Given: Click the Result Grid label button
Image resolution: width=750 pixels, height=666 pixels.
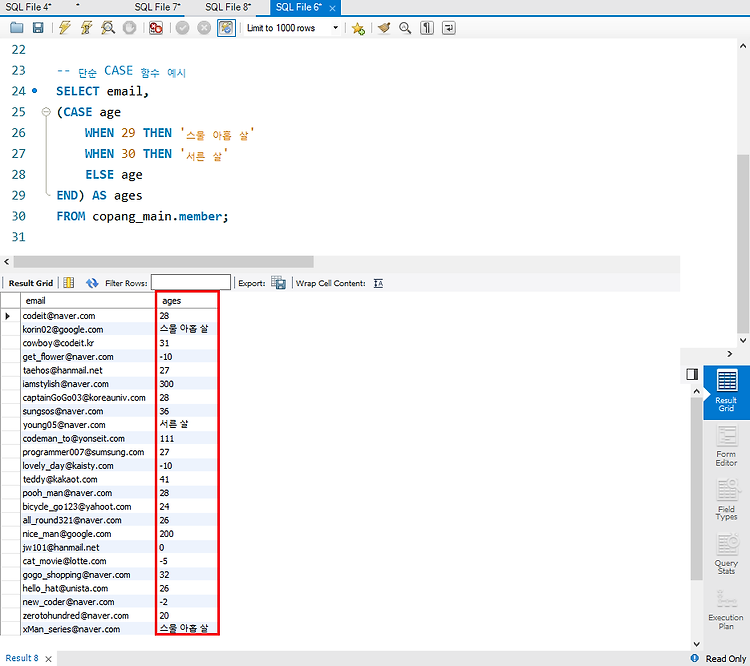Looking at the screenshot, I should [x=31, y=283].
